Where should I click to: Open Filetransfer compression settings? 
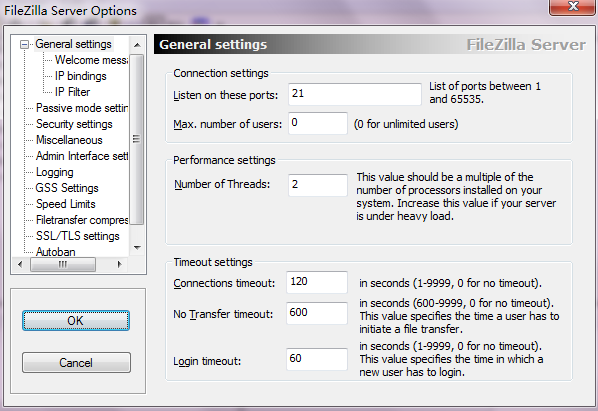click(x=82, y=220)
